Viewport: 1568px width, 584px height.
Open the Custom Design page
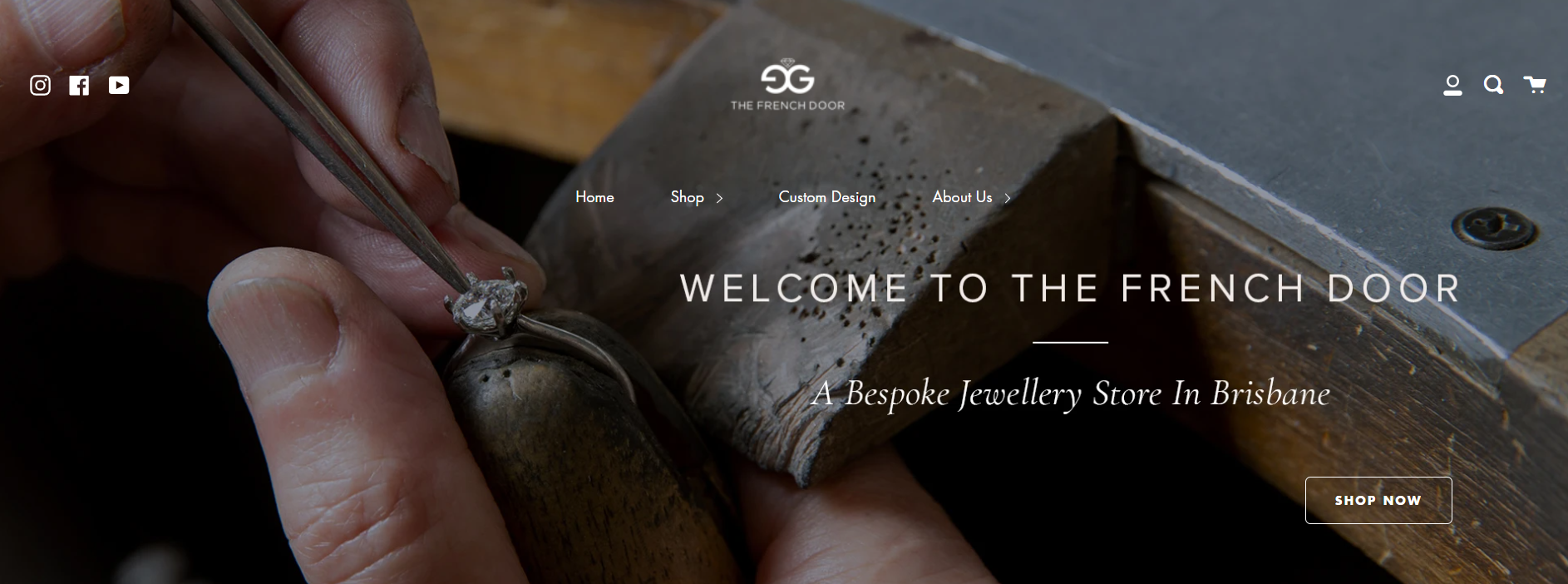826,197
